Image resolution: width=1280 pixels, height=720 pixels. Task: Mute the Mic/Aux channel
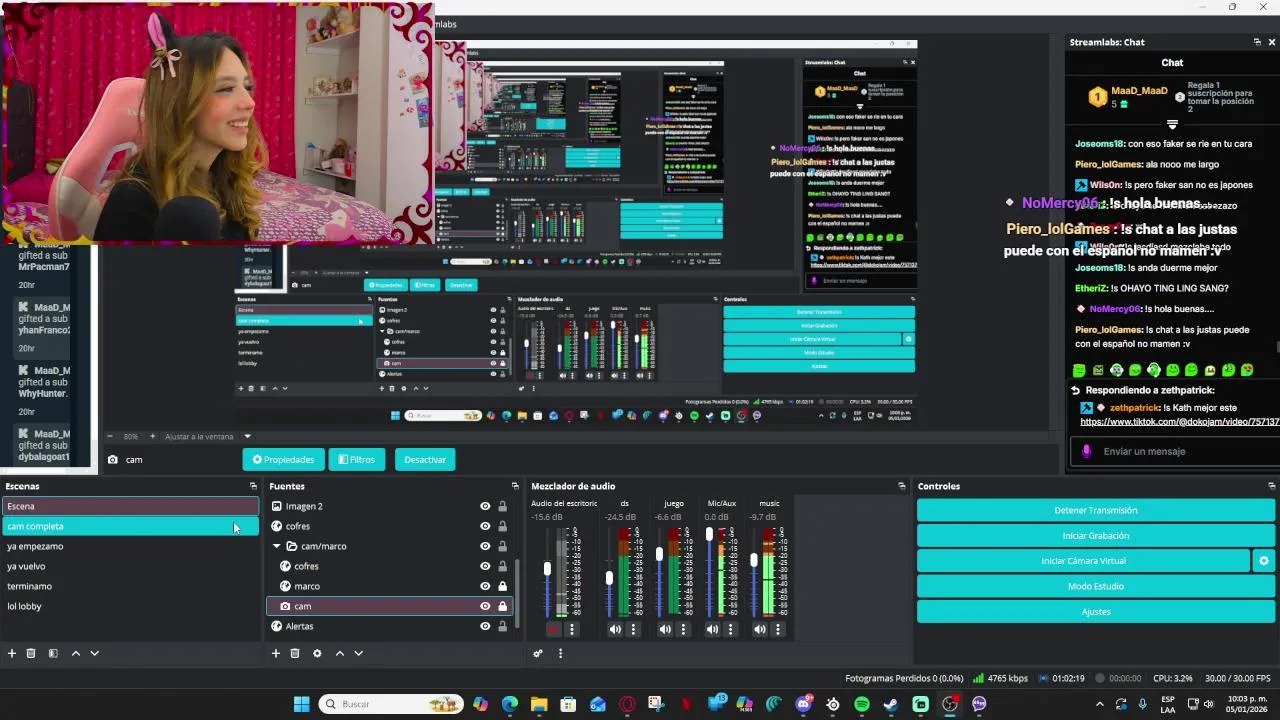712,629
